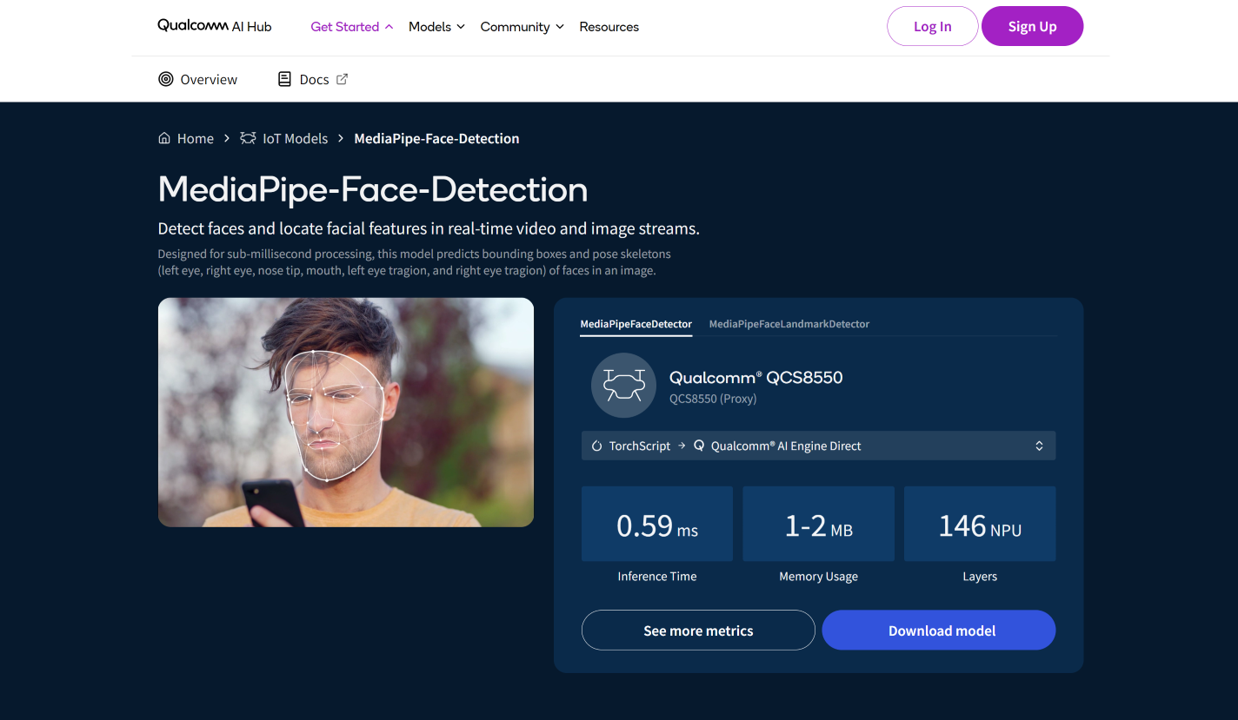
Task: Go to the Resources page
Action: (609, 27)
